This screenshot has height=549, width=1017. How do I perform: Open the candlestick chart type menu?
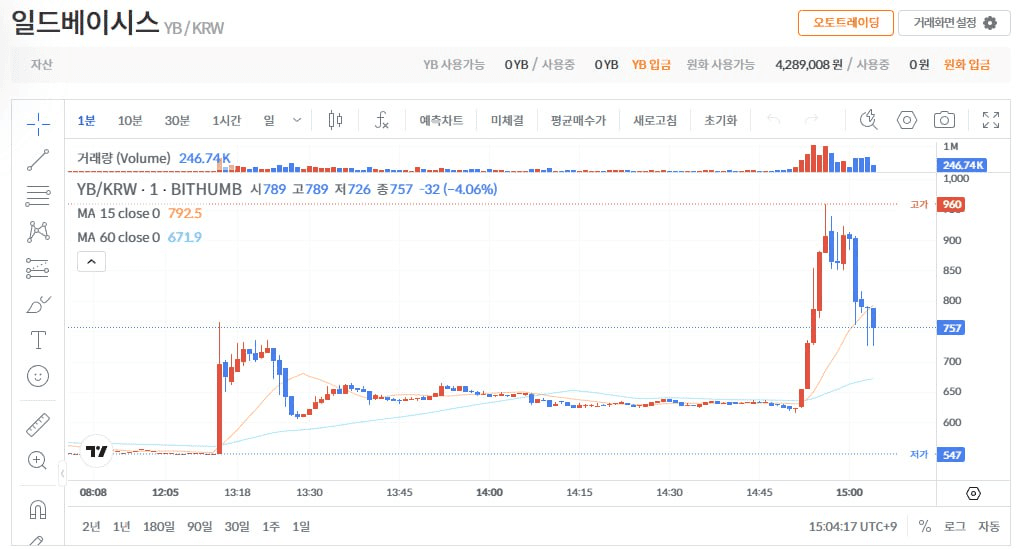[335, 120]
